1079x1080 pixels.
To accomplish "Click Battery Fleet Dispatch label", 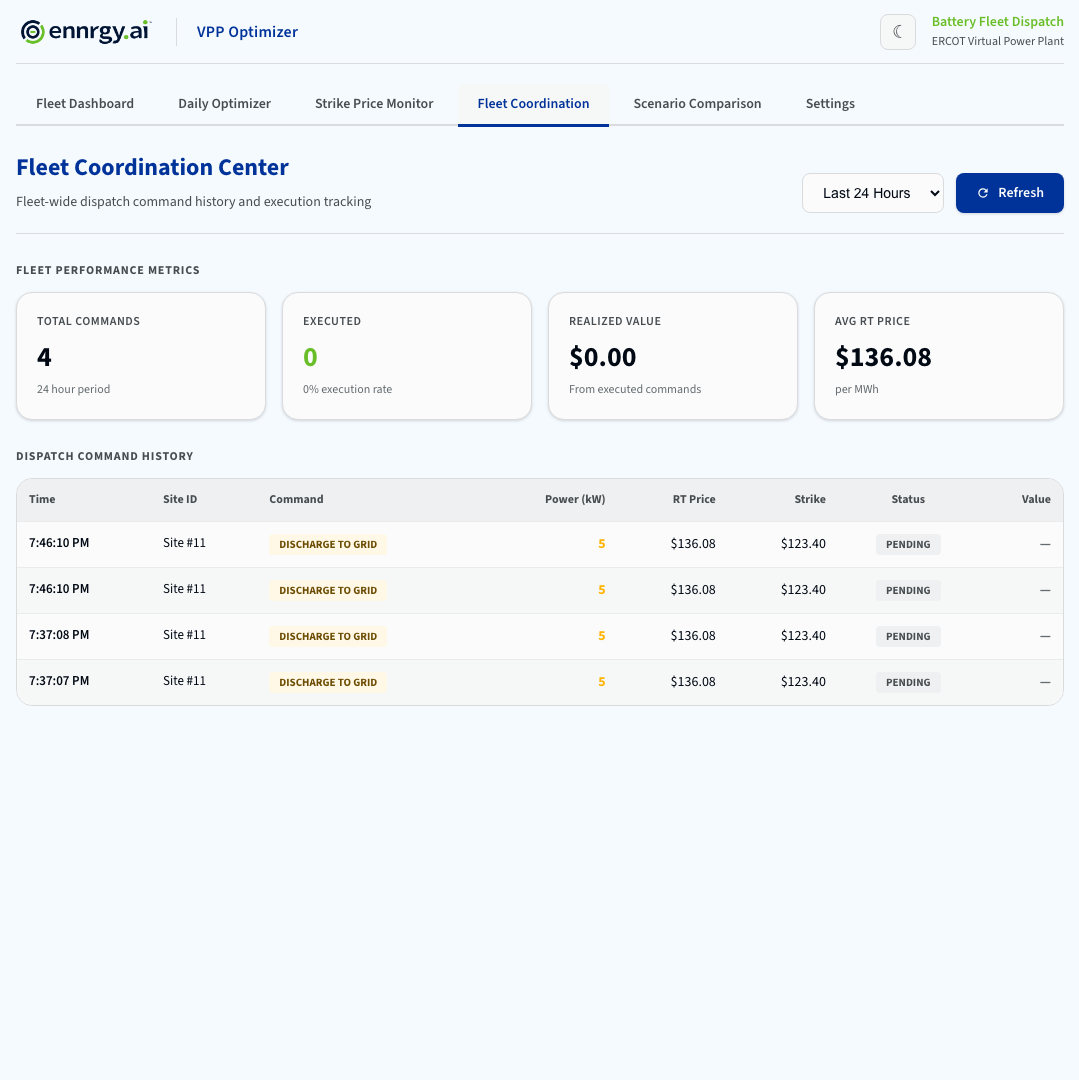I will [997, 22].
